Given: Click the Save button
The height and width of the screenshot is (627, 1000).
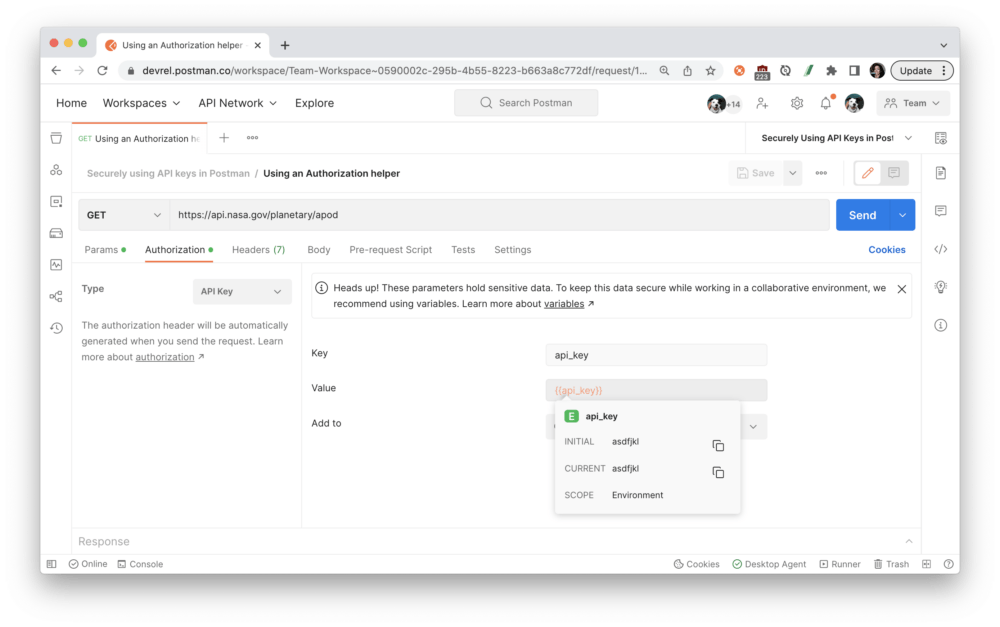Looking at the screenshot, I should (756, 173).
